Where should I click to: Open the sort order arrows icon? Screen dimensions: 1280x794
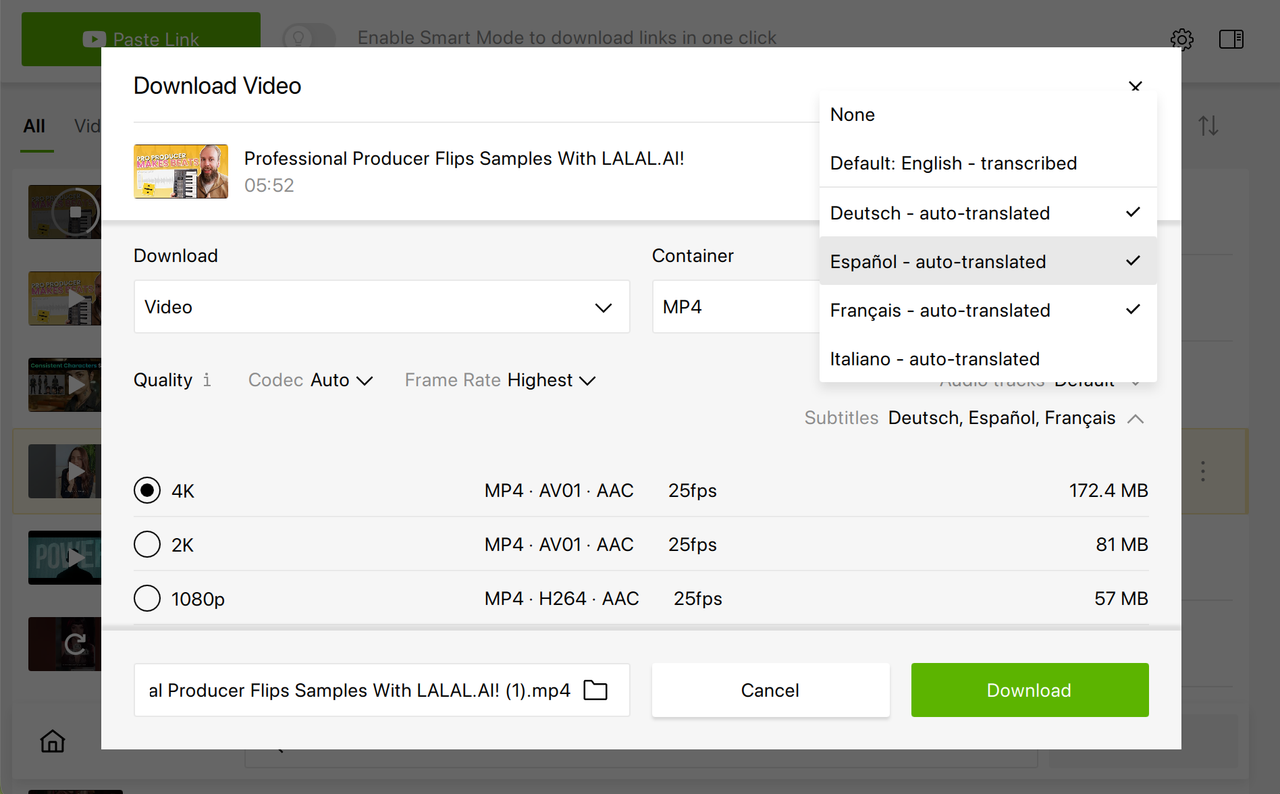1209,126
